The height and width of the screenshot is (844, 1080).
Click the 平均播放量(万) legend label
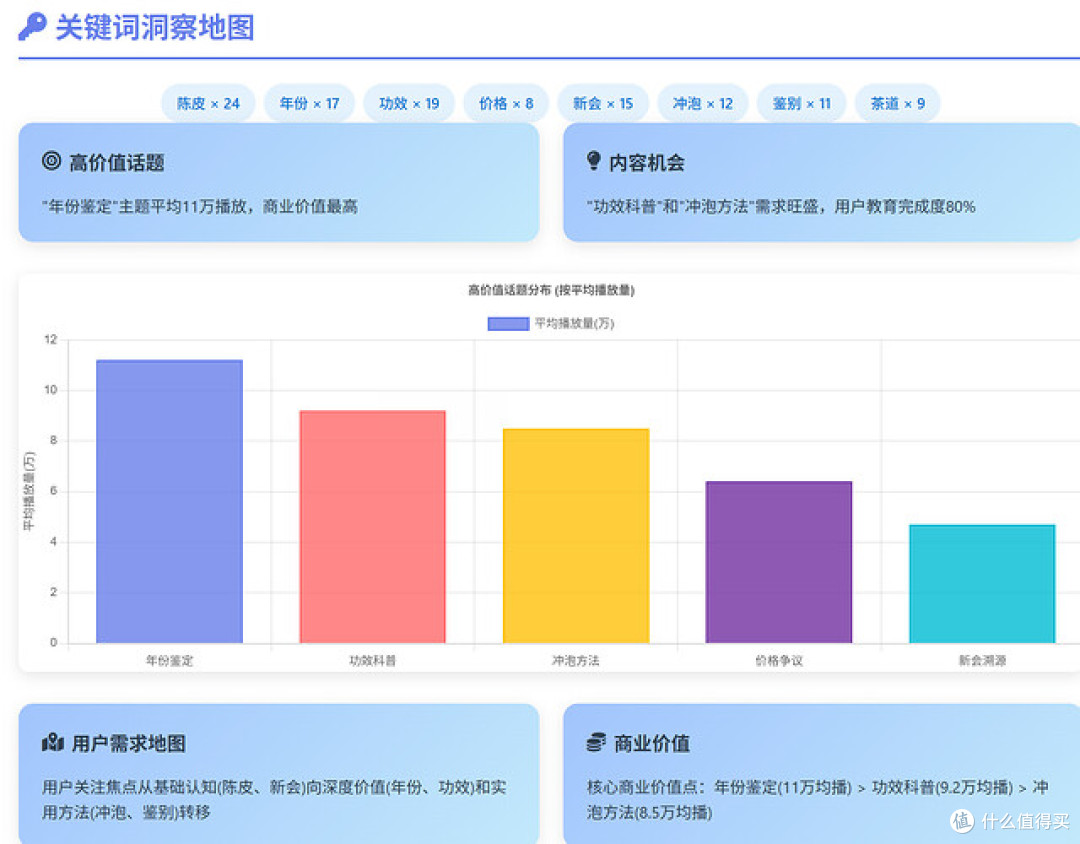pos(574,324)
